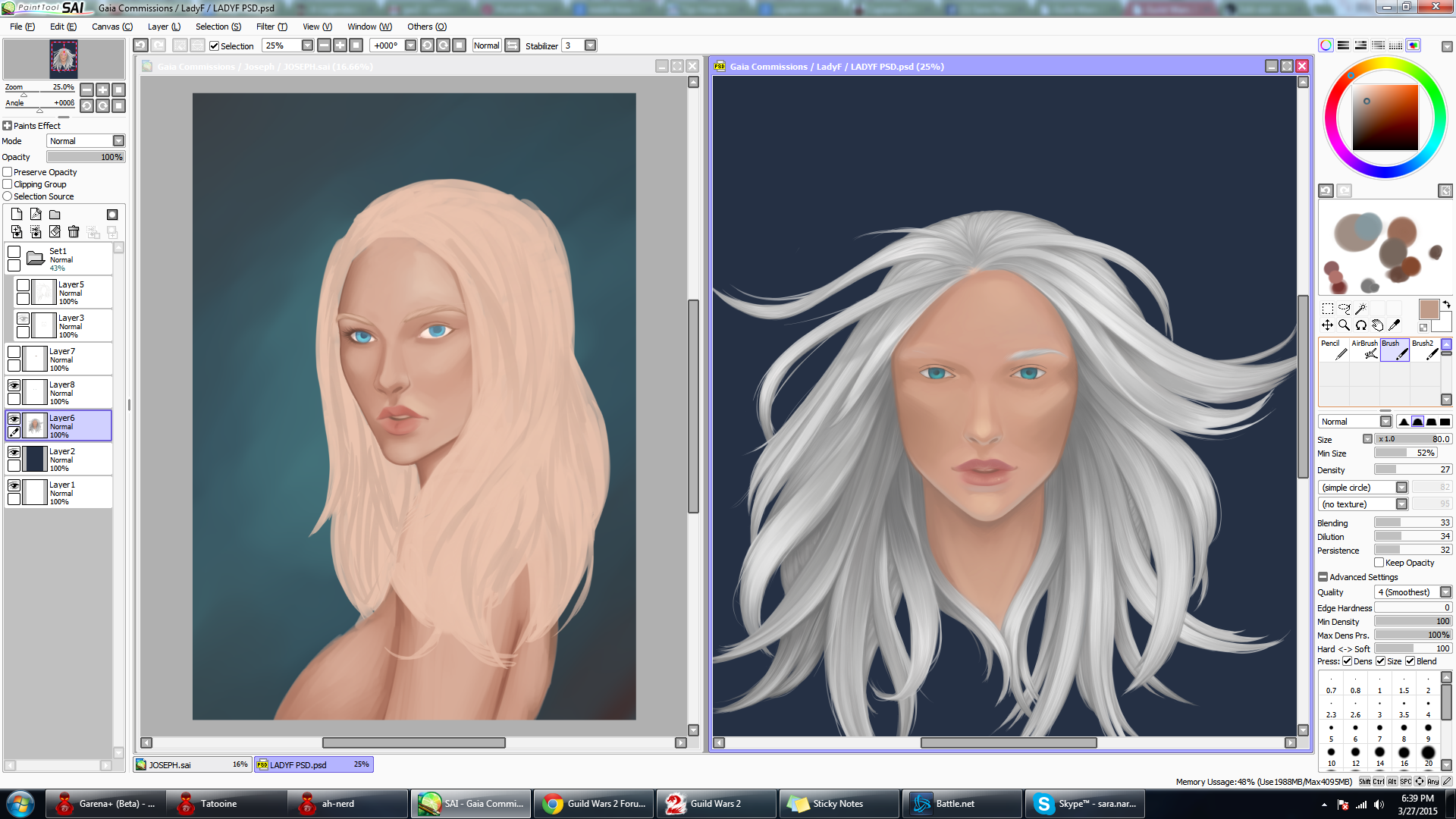Open the File menu
Viewport: 1456px width, 819px height.
22,27
